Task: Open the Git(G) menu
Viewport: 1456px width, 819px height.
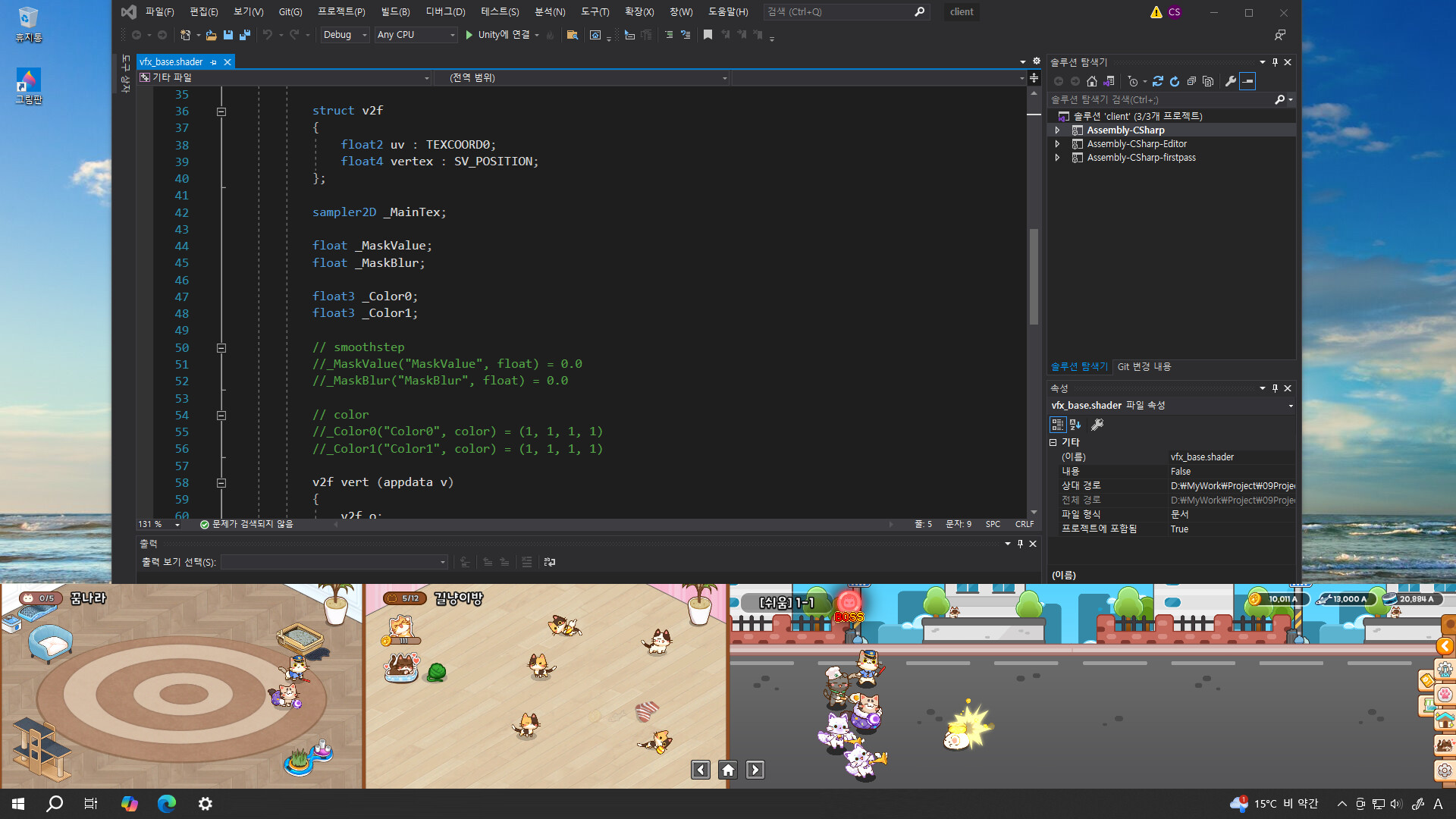Action: point(290,12)
